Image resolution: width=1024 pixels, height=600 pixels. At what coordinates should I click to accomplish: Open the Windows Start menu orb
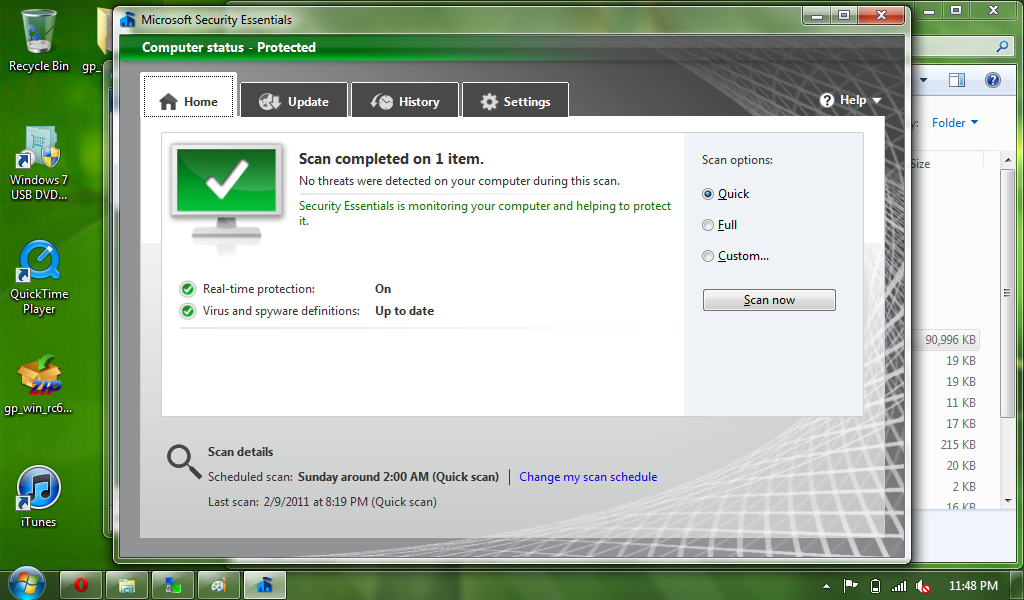[27, 583]
